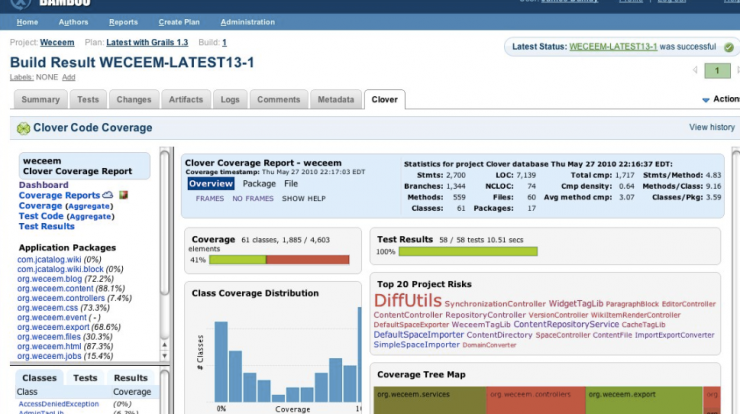Open org.weceem.files package

tap(49, 337)
